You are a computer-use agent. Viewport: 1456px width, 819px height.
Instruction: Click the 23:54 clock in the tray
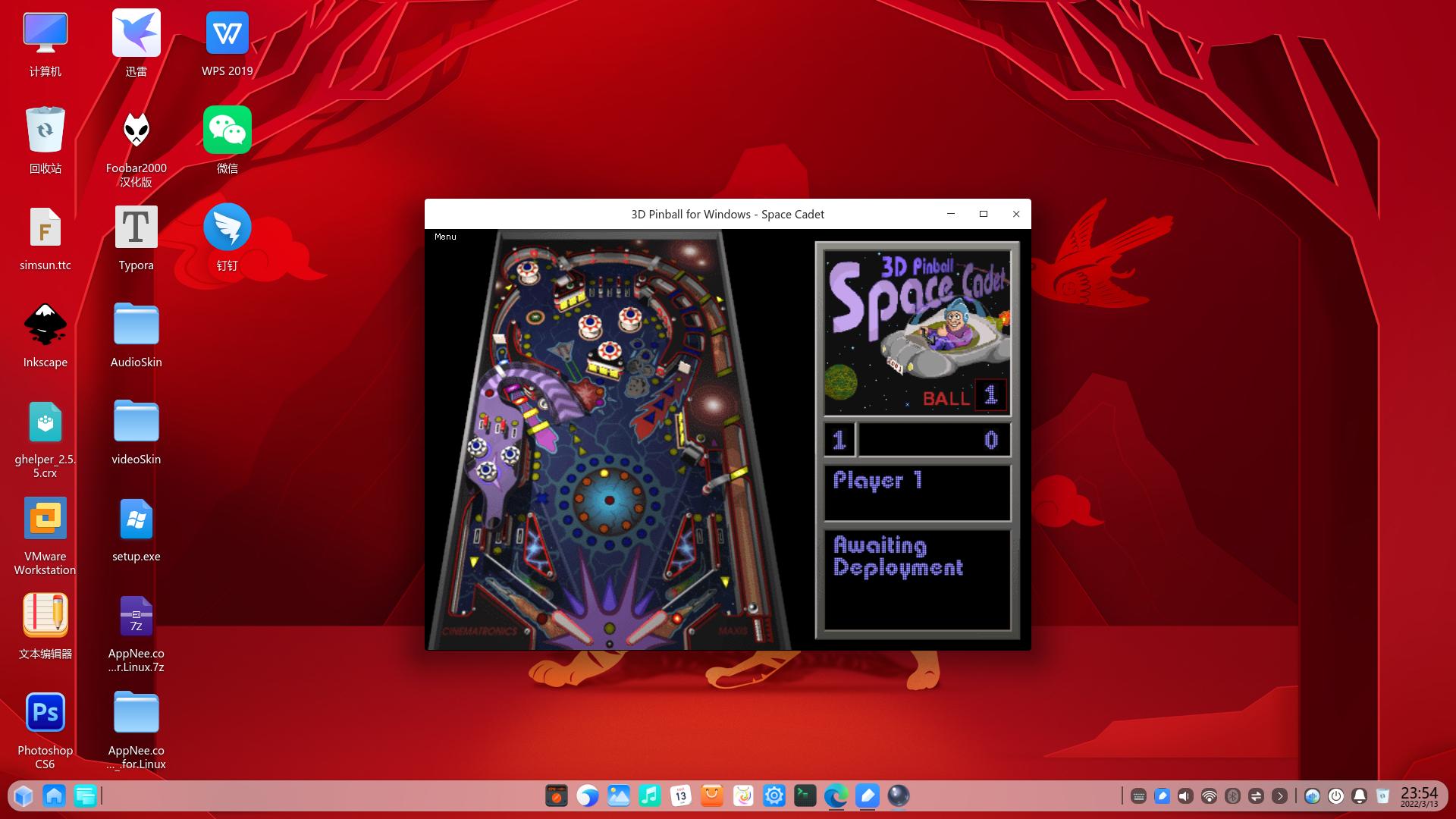click(1419, 795)
